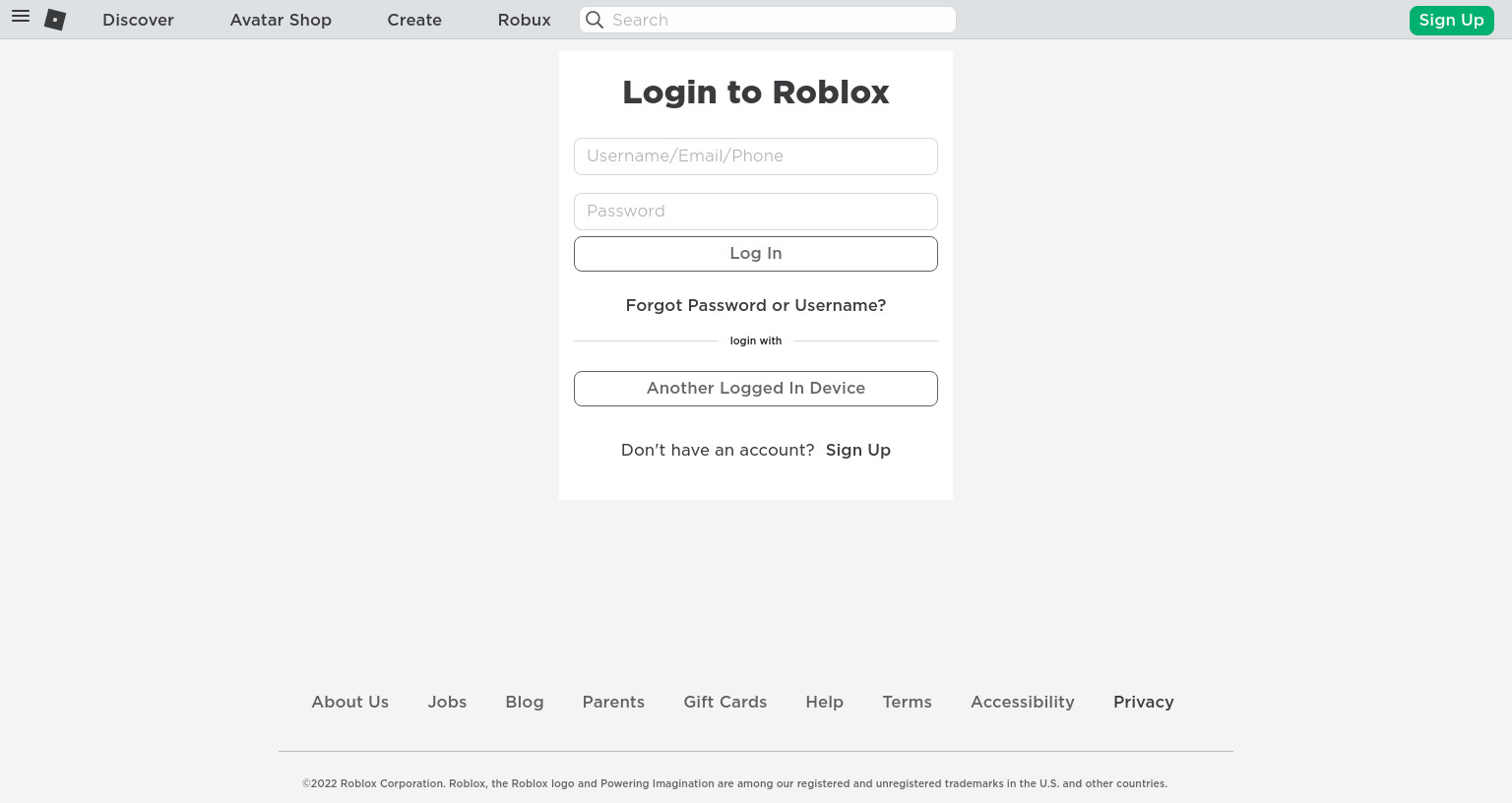This screenshot has height=803, width=1512.
Task: View Privacy footer link
Action: tap(1144, 702)
